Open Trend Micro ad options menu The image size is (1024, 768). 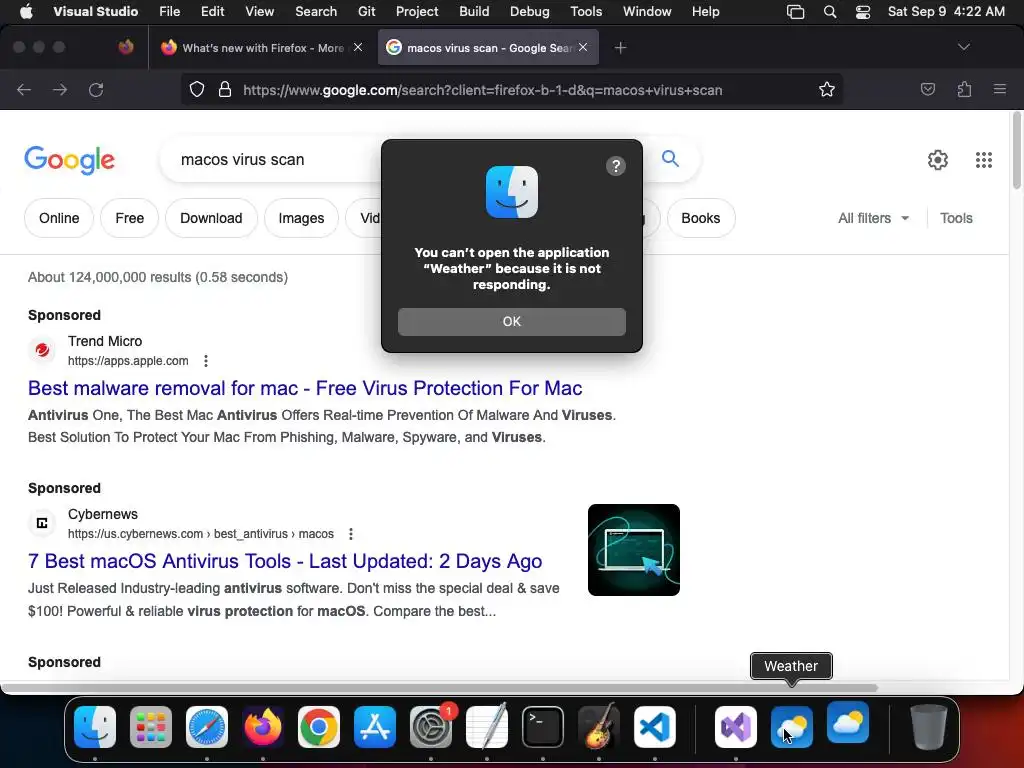pos(206,360)
